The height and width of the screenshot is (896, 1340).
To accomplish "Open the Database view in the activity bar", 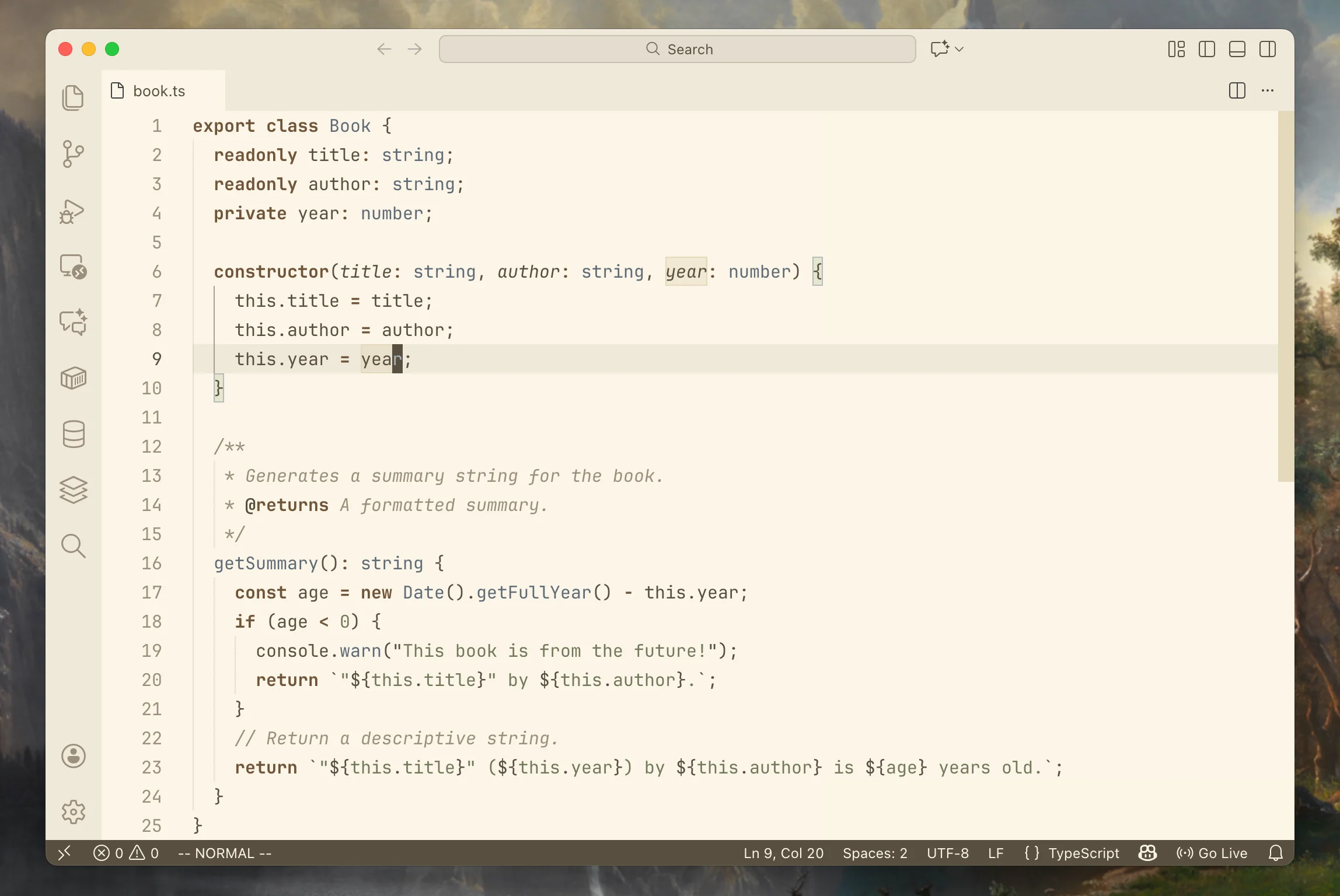I will [73, 434].
